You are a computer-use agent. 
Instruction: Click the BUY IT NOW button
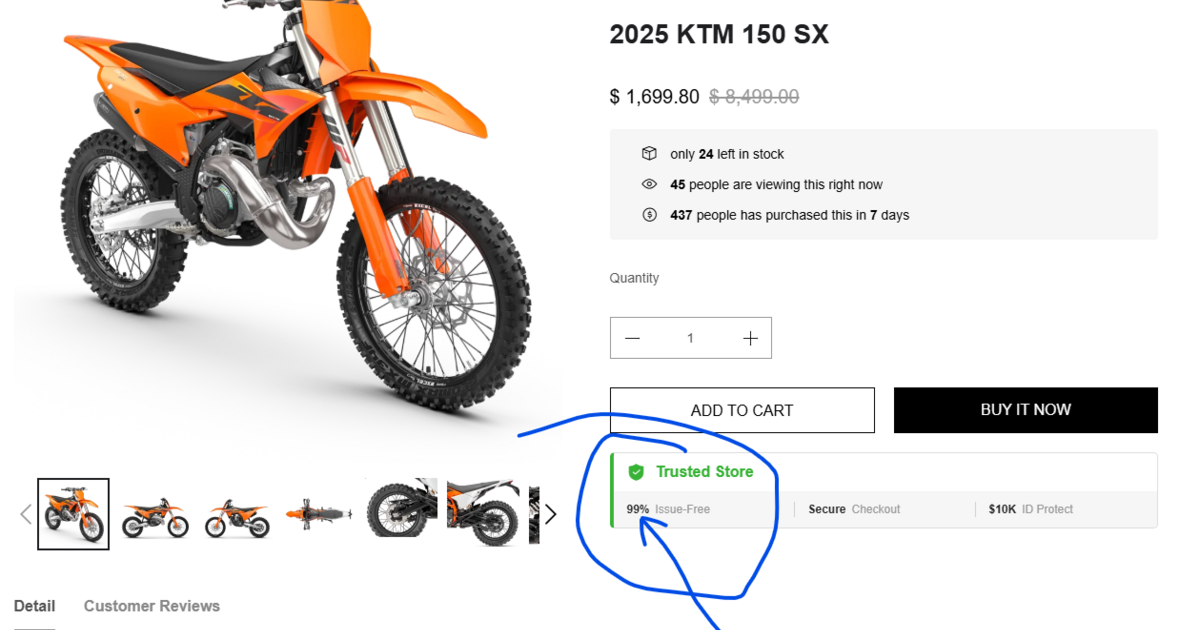(x=1025, y=410)
